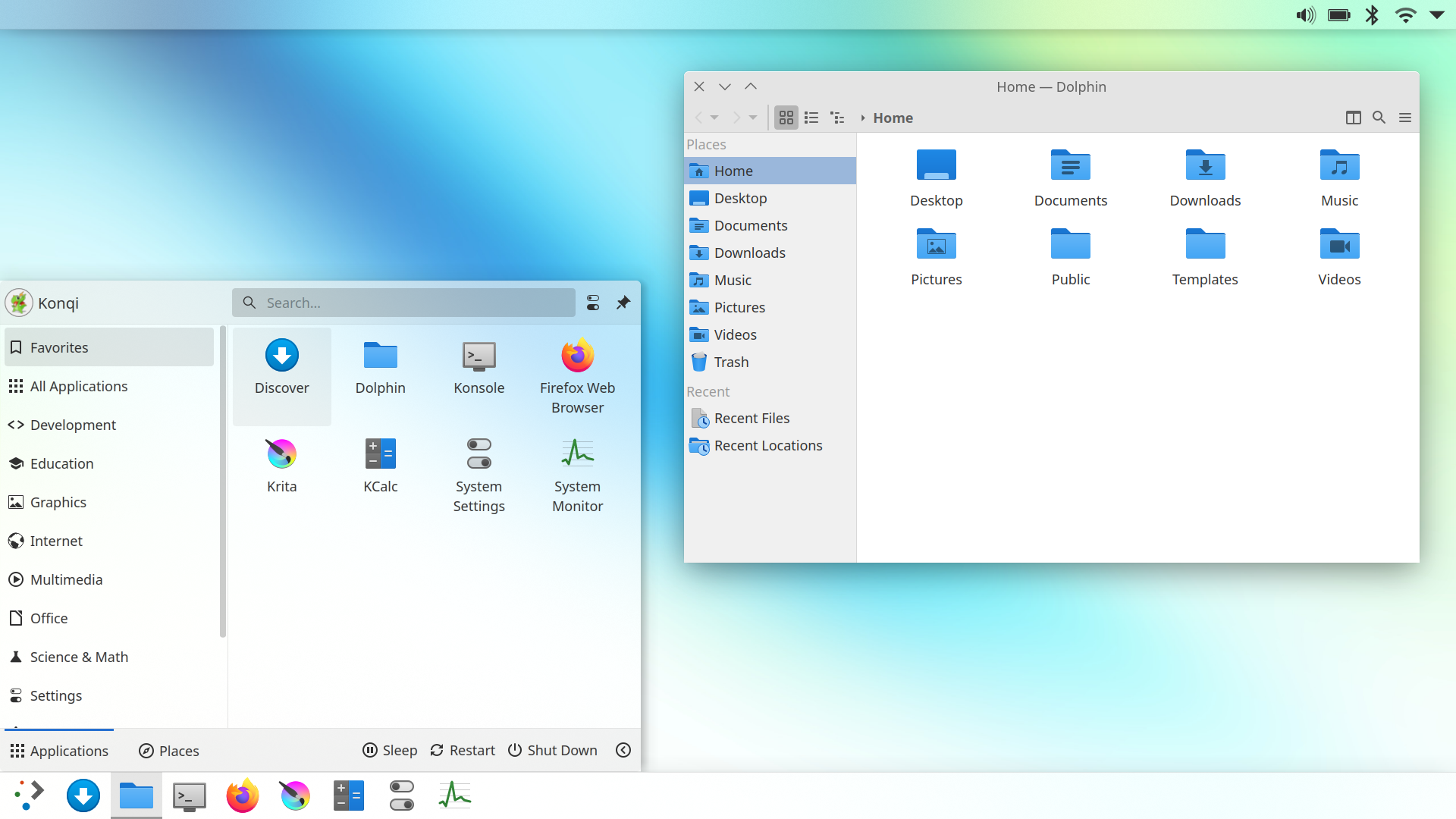1456x819 pixels.
Task: Open the Downloads folder in Dolphin view
Action: (1205, 177)
